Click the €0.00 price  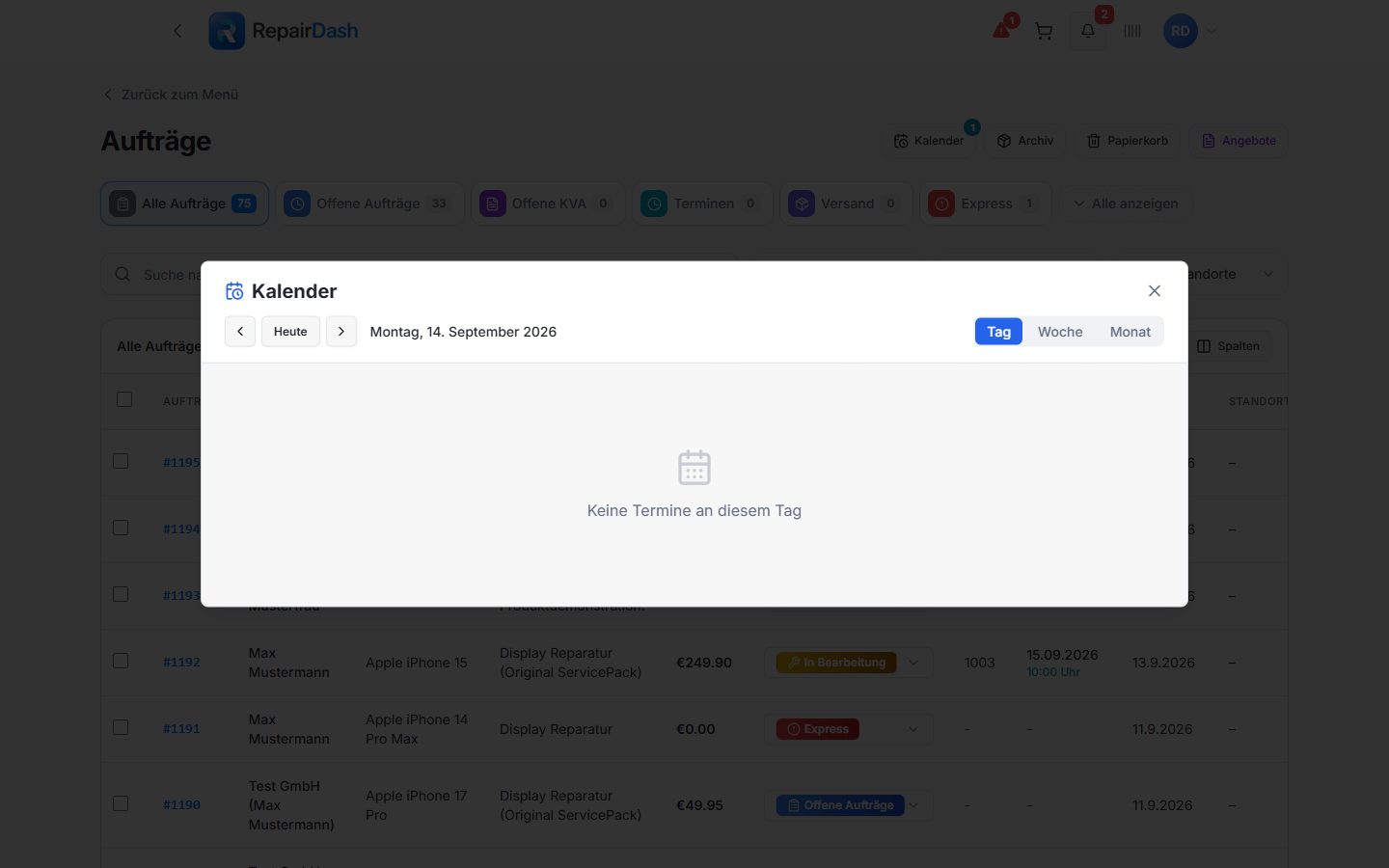coord(695,729)
